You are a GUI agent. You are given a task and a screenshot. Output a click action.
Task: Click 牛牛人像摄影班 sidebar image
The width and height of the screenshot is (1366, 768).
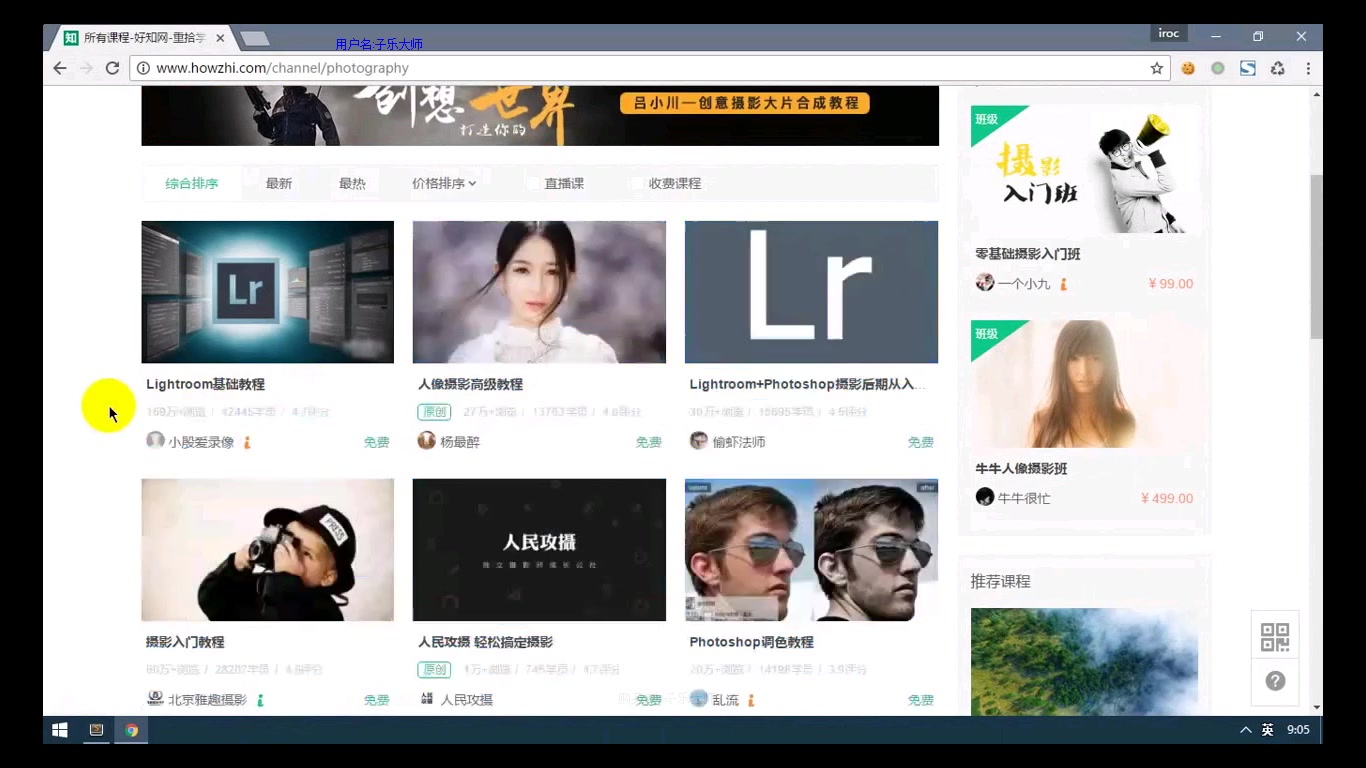coord(1085,384)
